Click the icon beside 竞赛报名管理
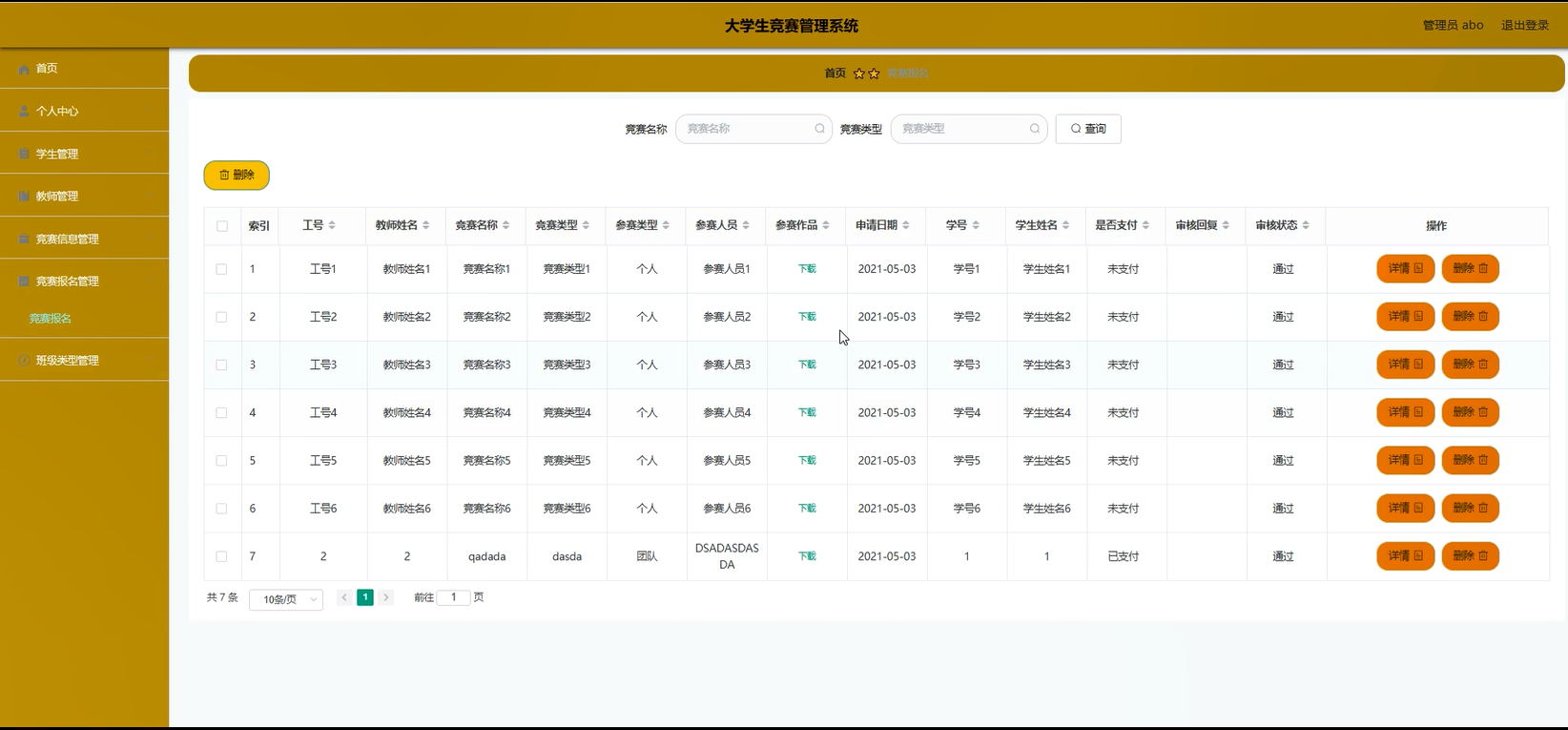 pos(24,282)
